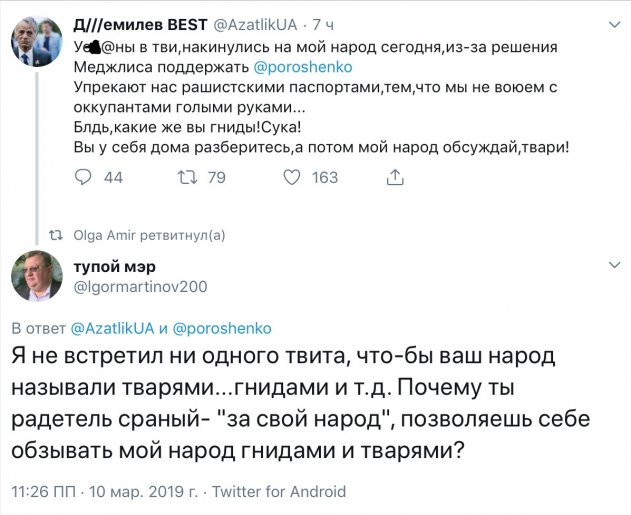Click the share icon under the first tweet
631x515 pixels.
(396, 177)
